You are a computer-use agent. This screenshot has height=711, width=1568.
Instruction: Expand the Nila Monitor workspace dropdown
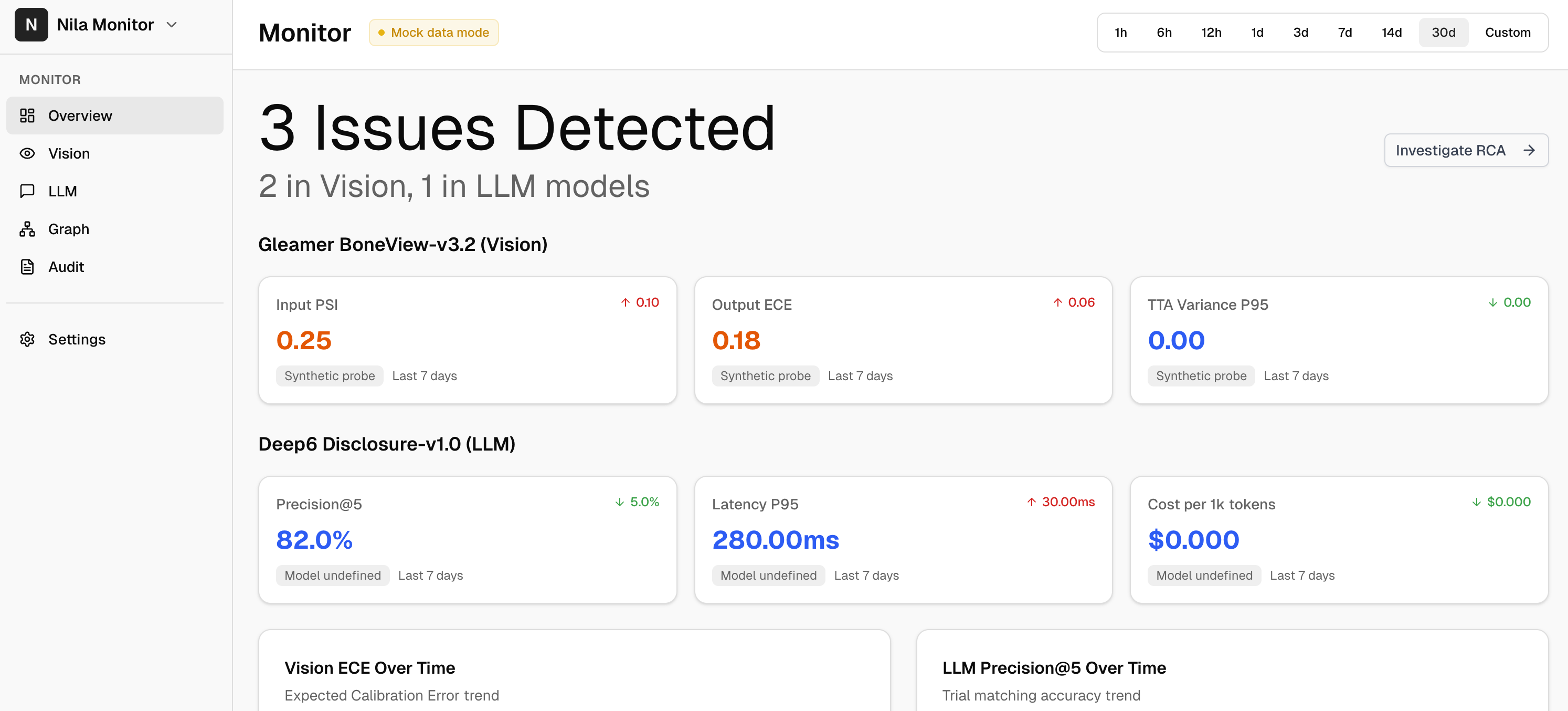point(172,25)
